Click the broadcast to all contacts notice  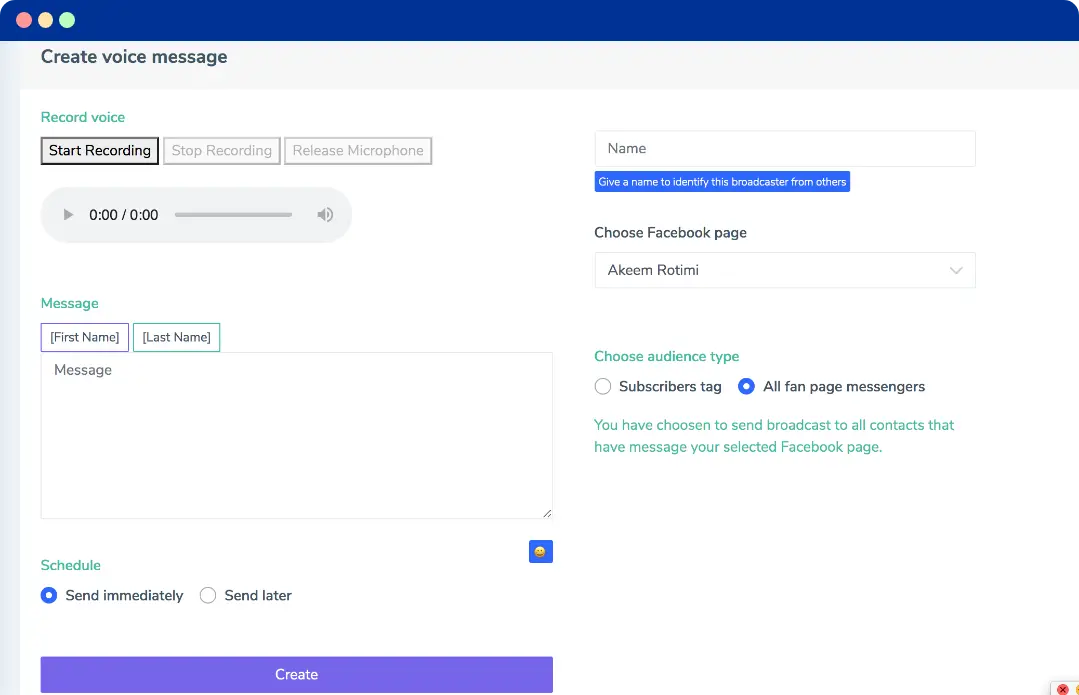coord(774,436)
